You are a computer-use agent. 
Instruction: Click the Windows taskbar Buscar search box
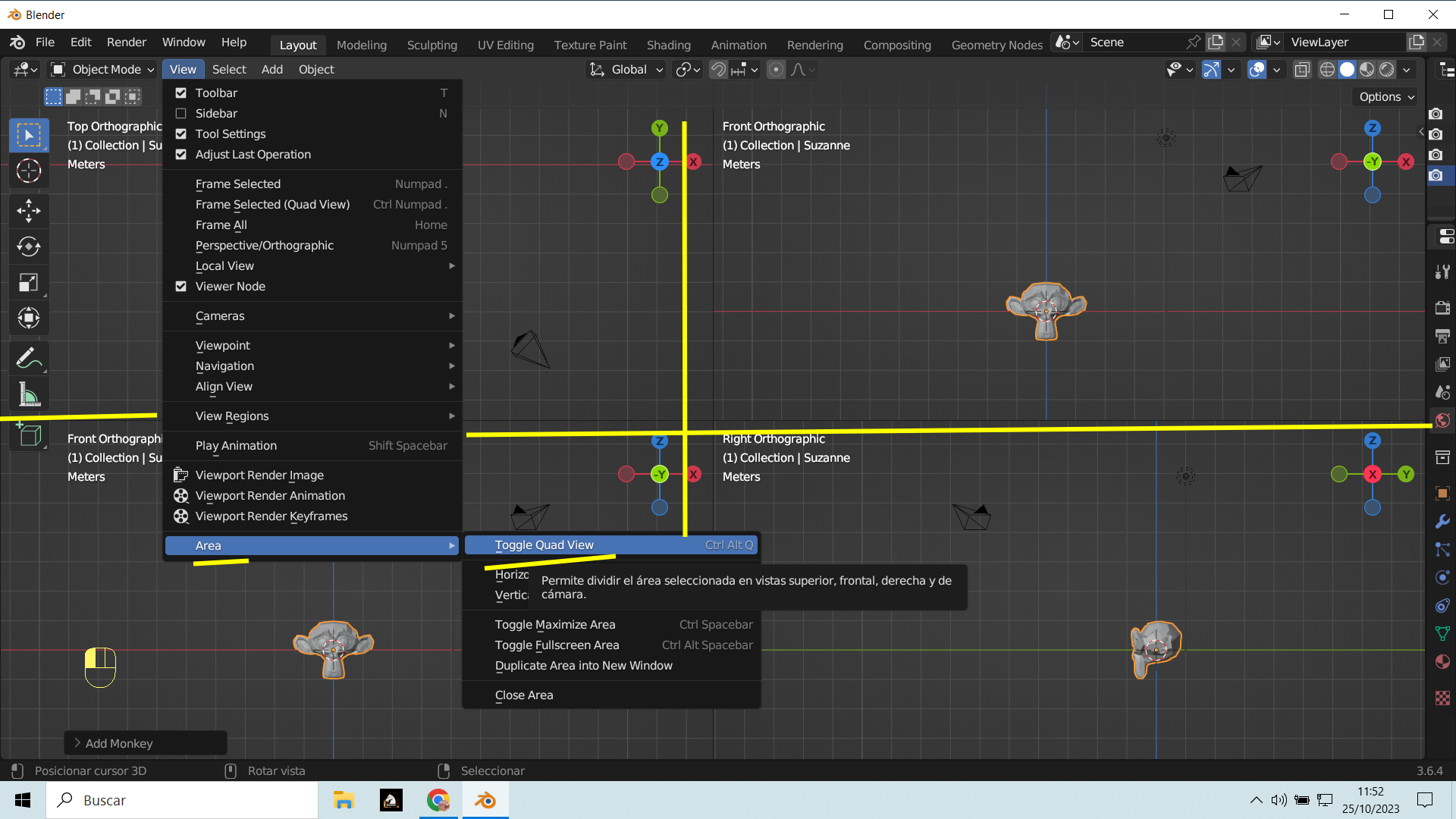click(182, 800)
